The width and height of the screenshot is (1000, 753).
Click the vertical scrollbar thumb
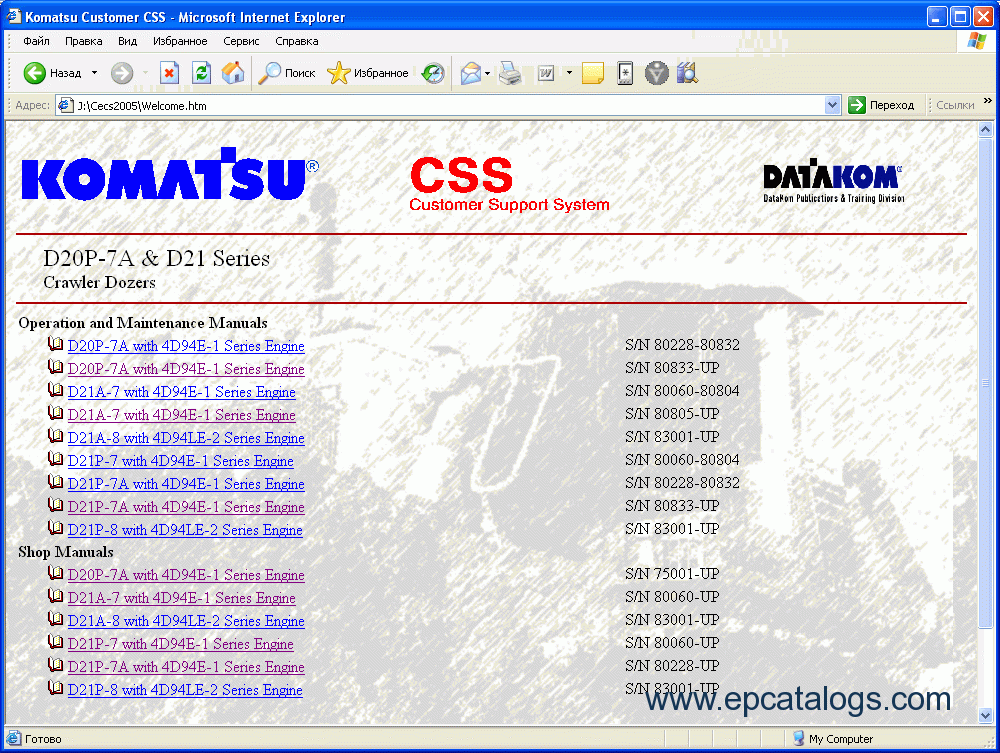[985, 383]
